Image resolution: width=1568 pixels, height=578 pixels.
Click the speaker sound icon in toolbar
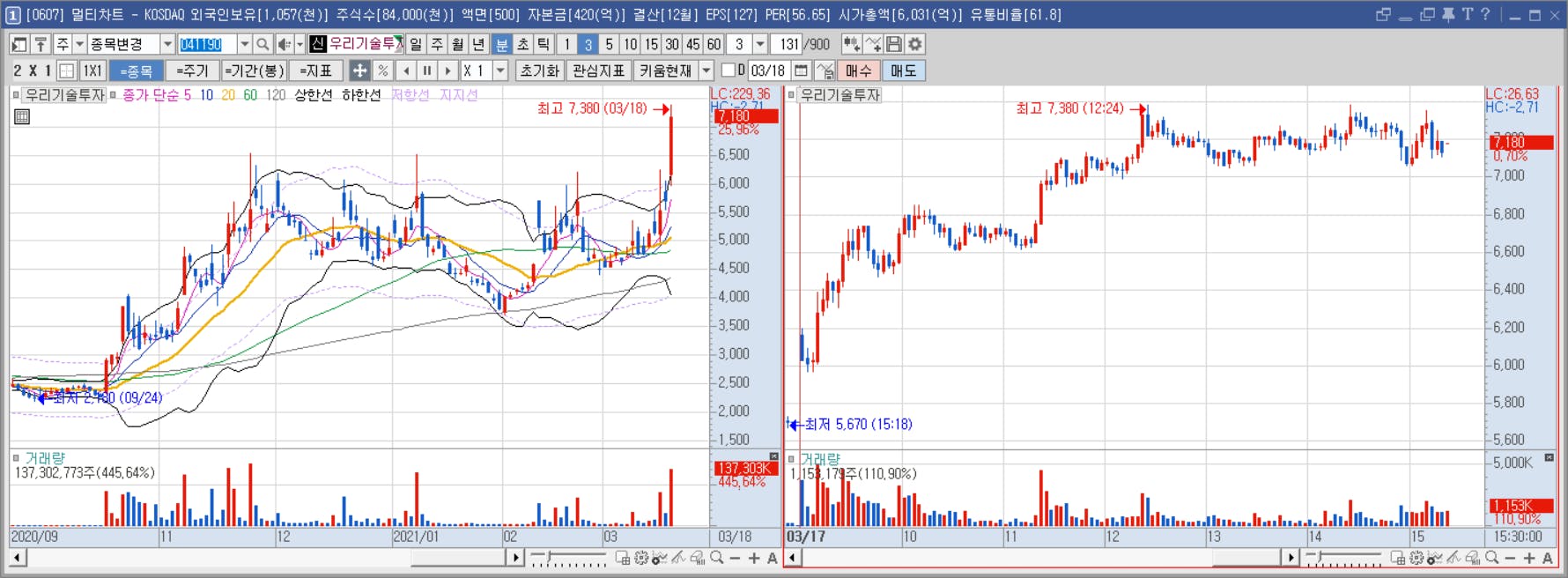(x=284, y=44)
